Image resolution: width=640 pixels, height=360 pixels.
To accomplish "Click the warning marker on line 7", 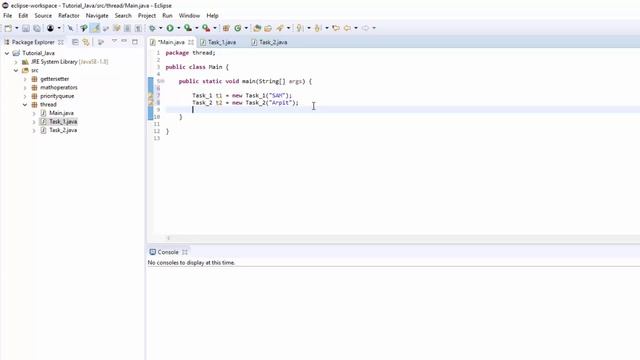I will click(150, 96).
